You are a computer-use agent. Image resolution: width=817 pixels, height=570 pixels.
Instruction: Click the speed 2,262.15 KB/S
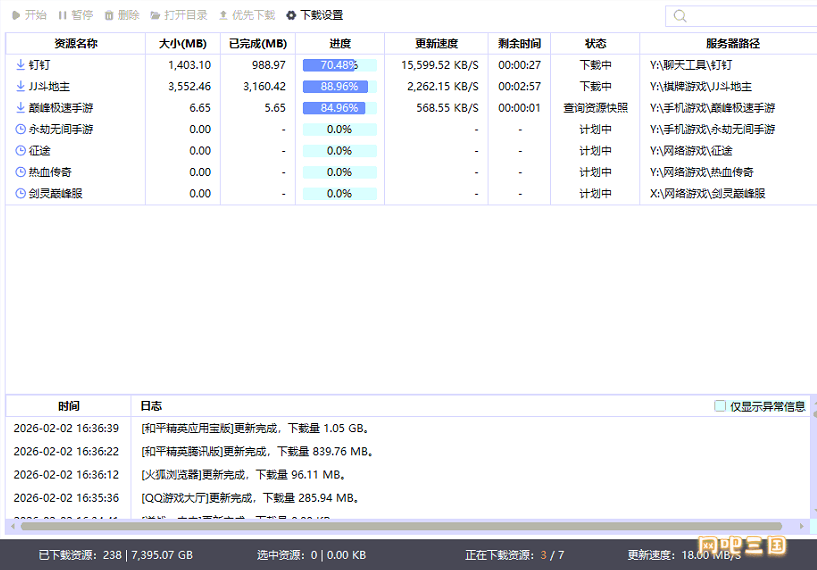pyautogui.click(x=443, y=86)
